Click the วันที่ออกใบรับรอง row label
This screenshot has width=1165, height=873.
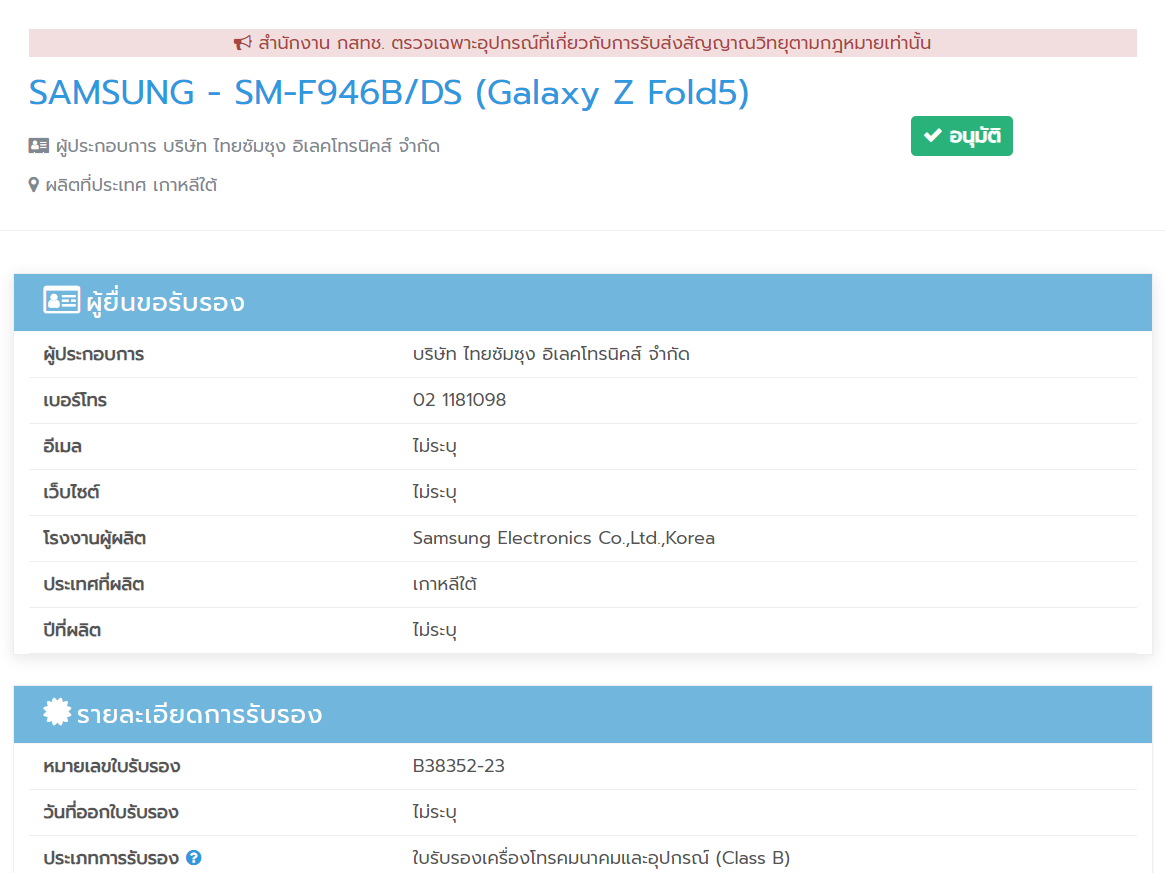[111, 812]
